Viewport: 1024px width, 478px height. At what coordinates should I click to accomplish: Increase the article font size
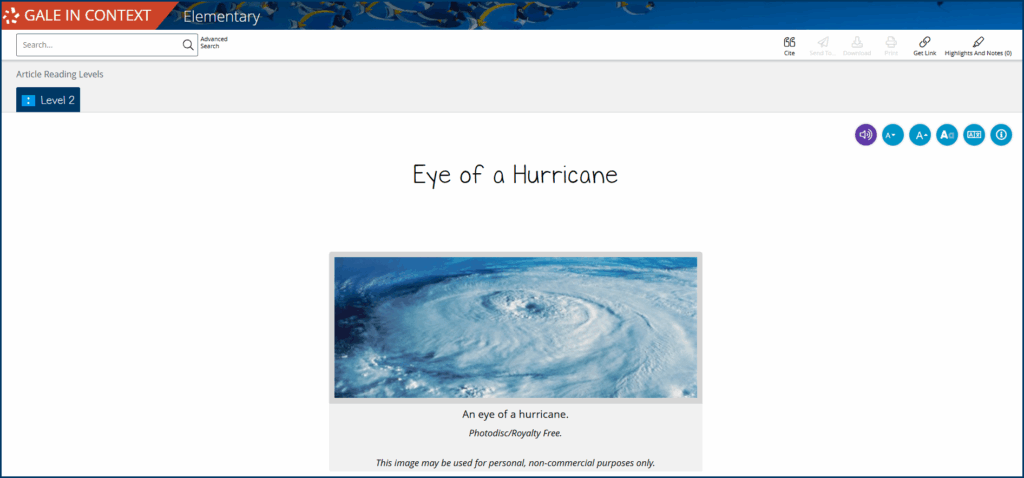(920, 134)
